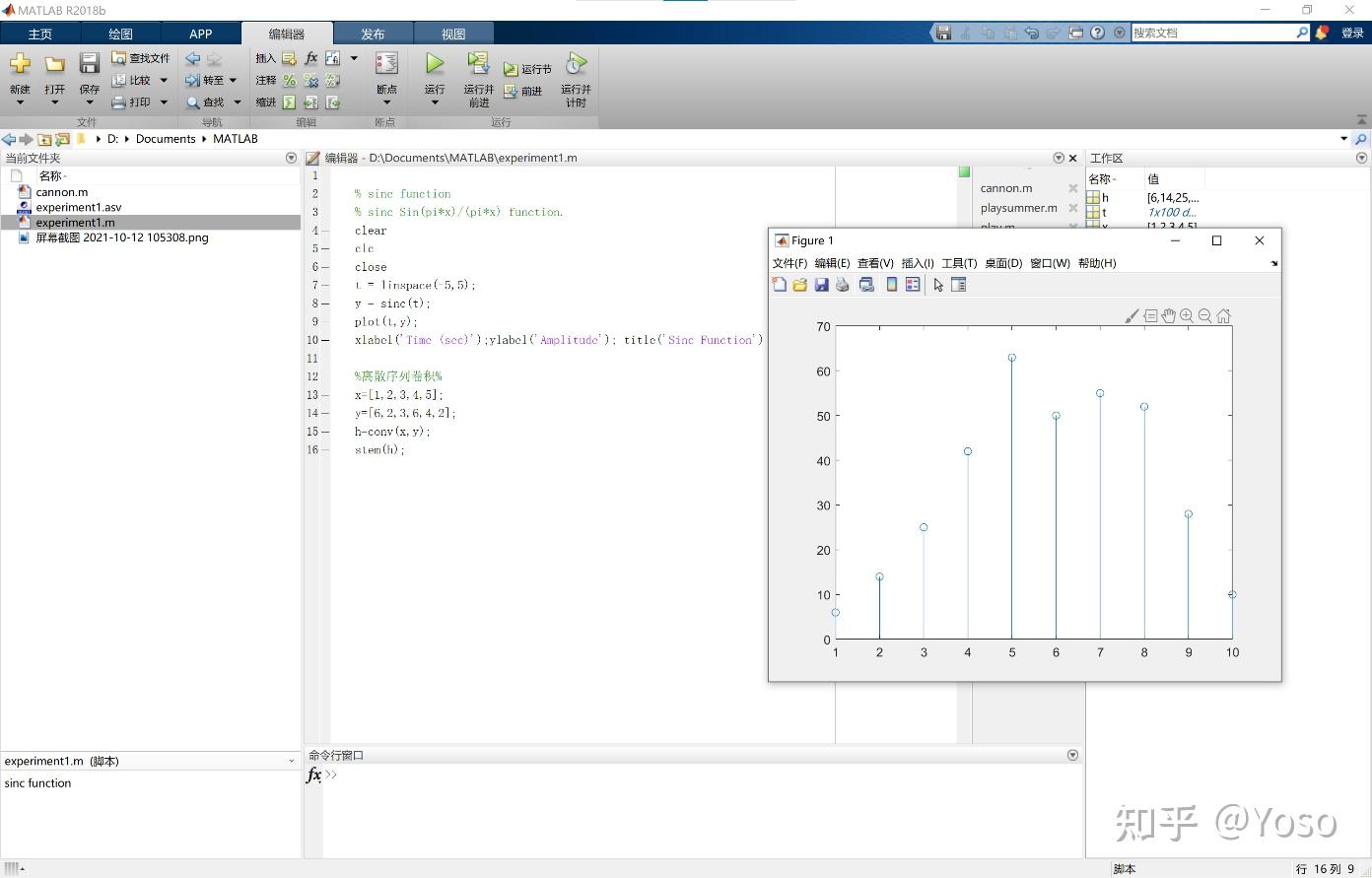The width and height of the screenshot is (1372, 878).
Task: Reset the plot view with home icon
Action: point(1223,316)
